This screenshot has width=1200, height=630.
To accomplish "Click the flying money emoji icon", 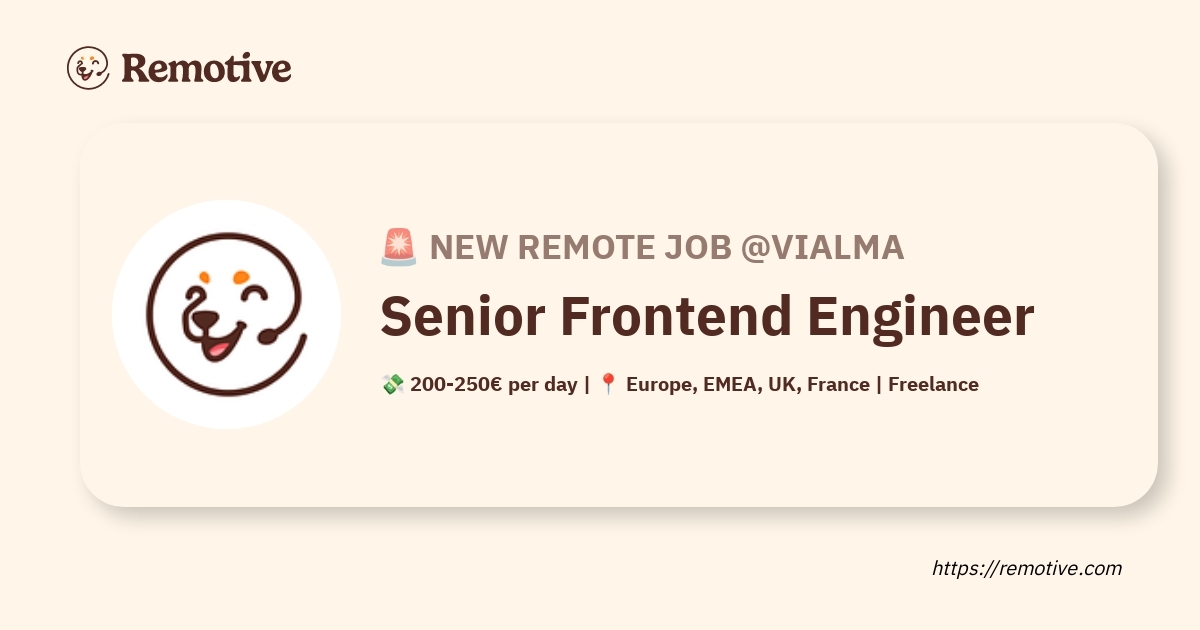I will point(392,384).
